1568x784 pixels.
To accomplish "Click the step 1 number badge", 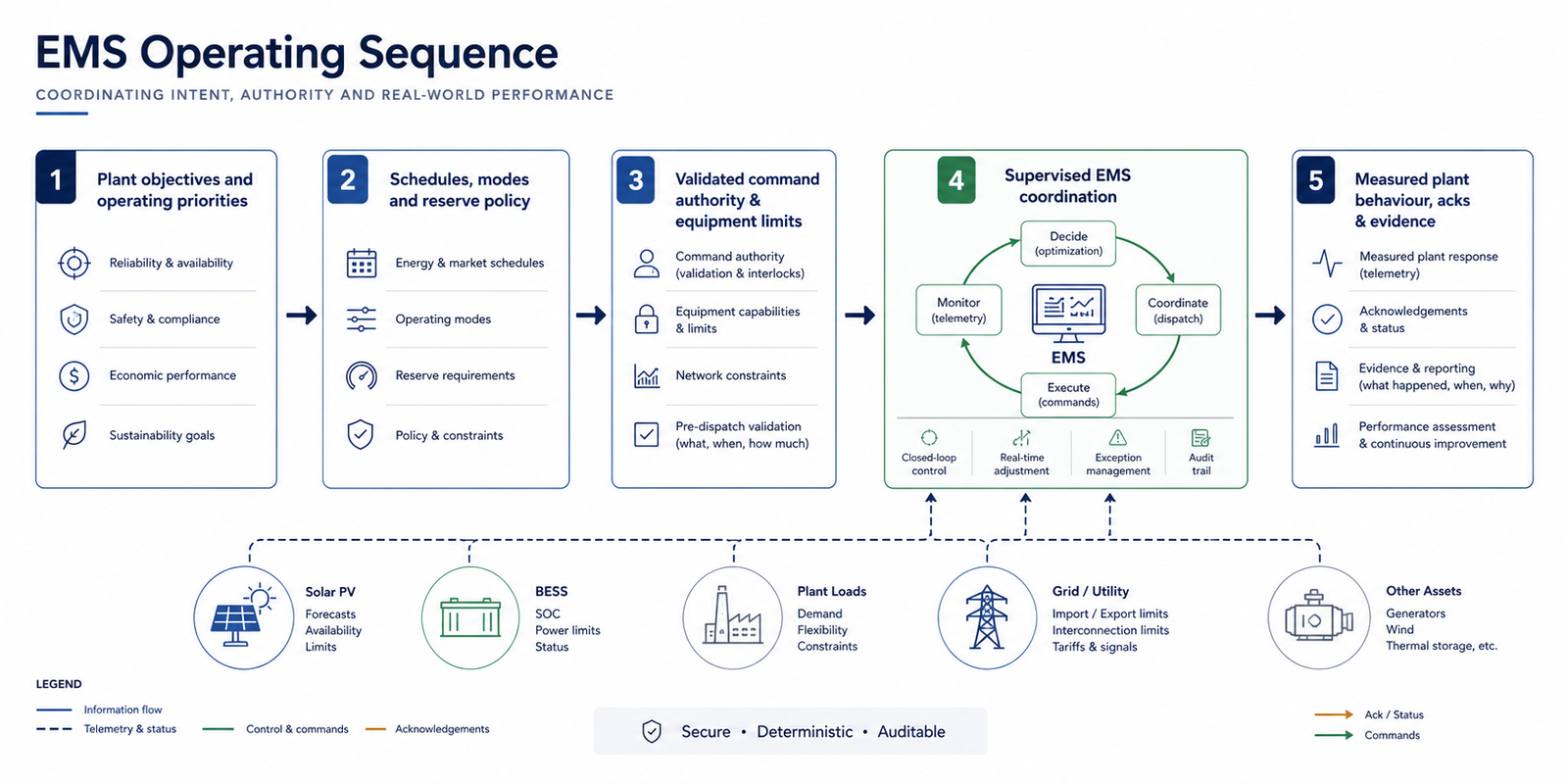I will (56, 178).
